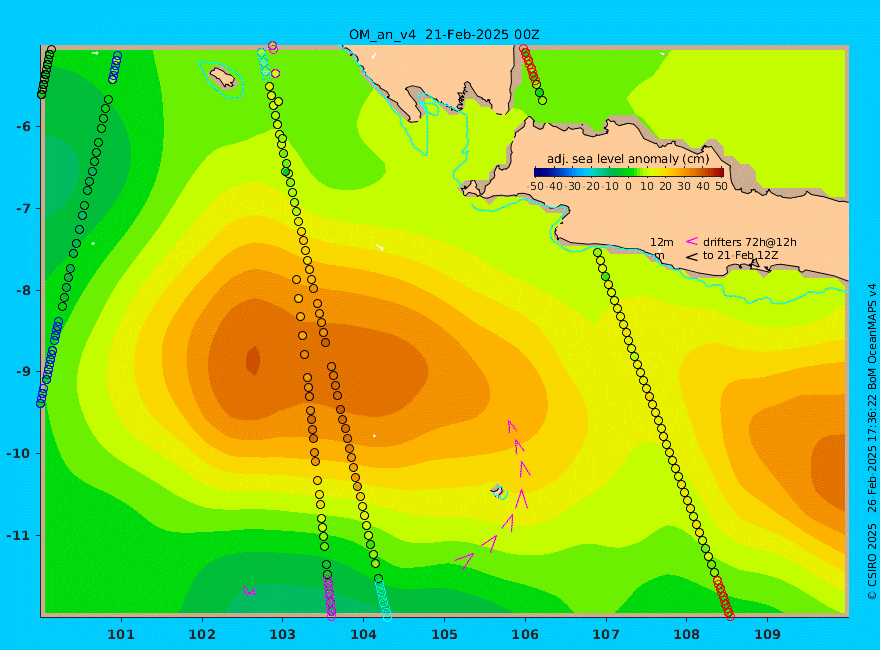Click longitude axis label '101'
Viewport: 880px width, 650px height.
[121, 635]
